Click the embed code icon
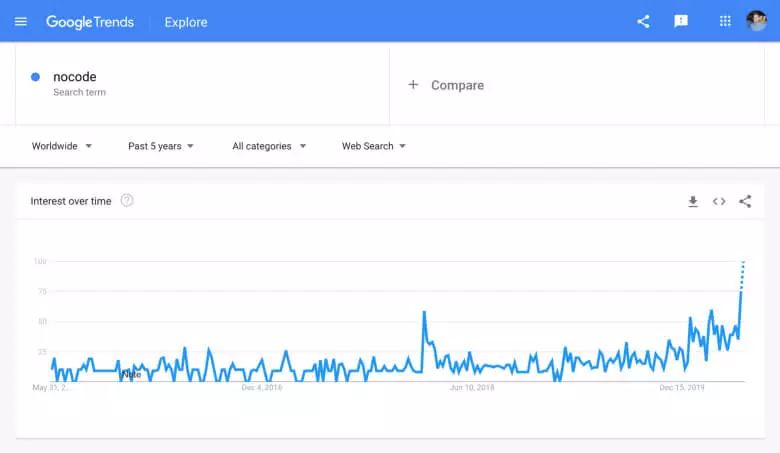 (x=719, y=201)
